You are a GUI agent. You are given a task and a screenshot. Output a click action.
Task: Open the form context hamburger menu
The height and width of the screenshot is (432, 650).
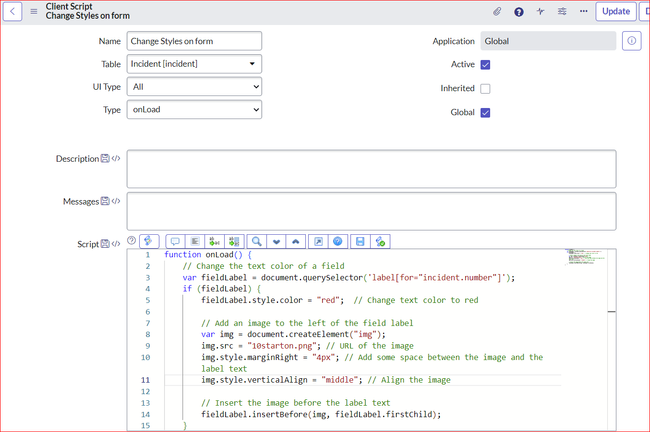point(34,12)
